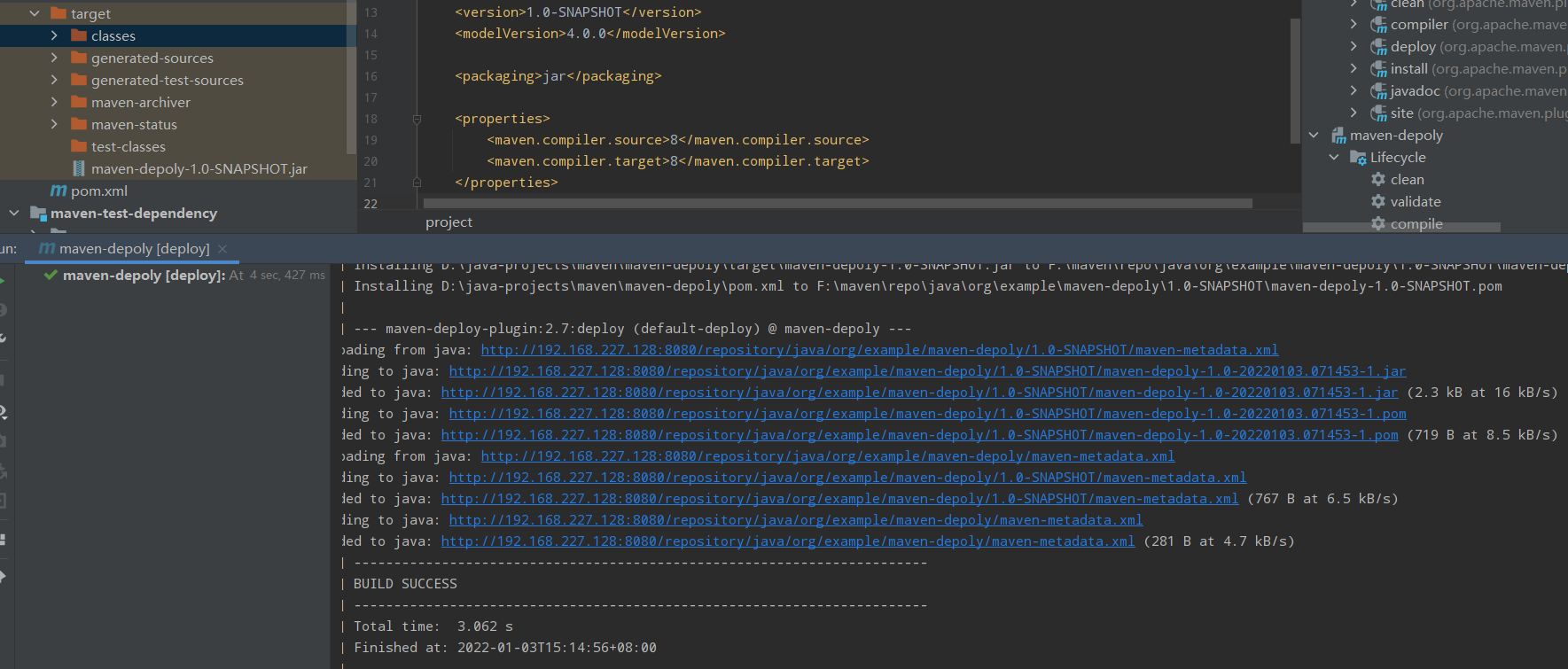Screen dimensions: 1568x669
Task: Click the Total time 3.062 s line
Action: click(x=433, y=626)
